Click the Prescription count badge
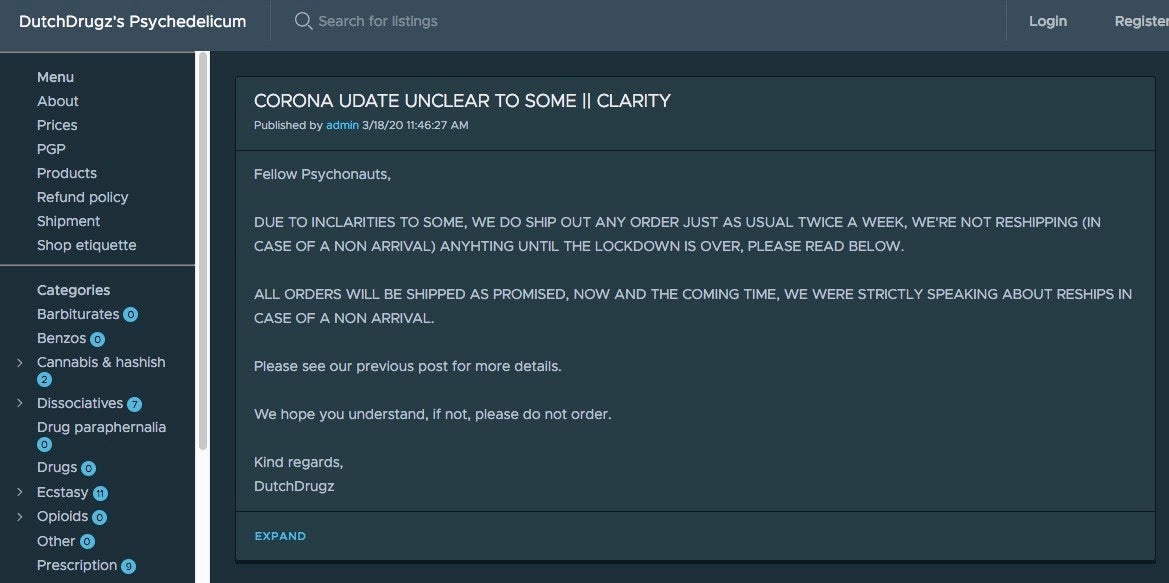The width and height of the screenshot is (1169, 583). pyautogui.click(x=128, y=566)
